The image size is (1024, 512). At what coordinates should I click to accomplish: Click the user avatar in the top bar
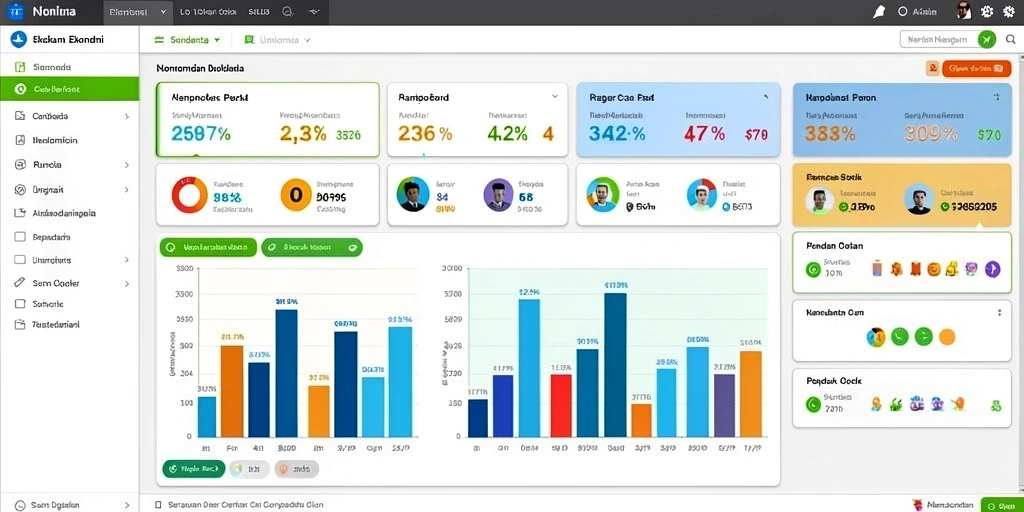(963, 11)
